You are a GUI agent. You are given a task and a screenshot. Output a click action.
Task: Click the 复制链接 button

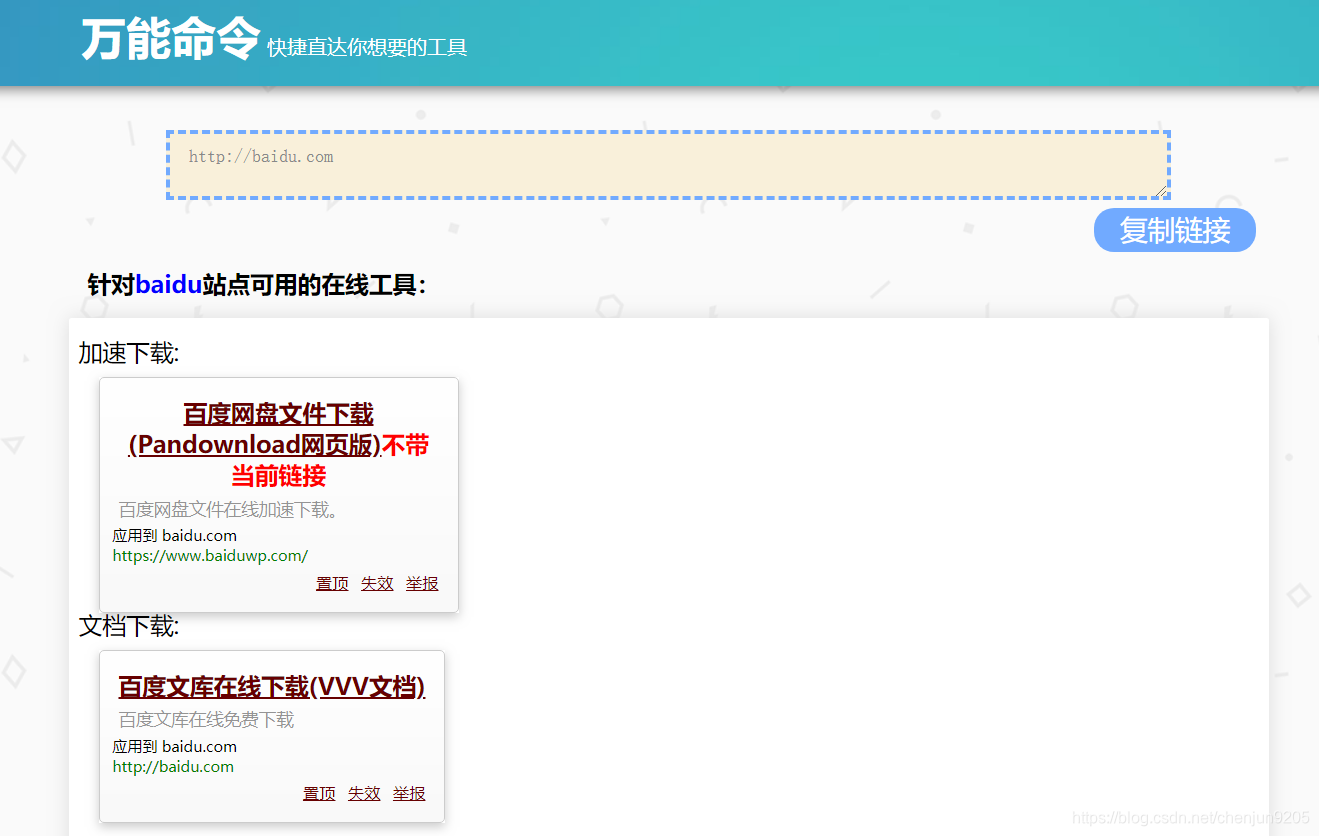(x=1175, y=230)
